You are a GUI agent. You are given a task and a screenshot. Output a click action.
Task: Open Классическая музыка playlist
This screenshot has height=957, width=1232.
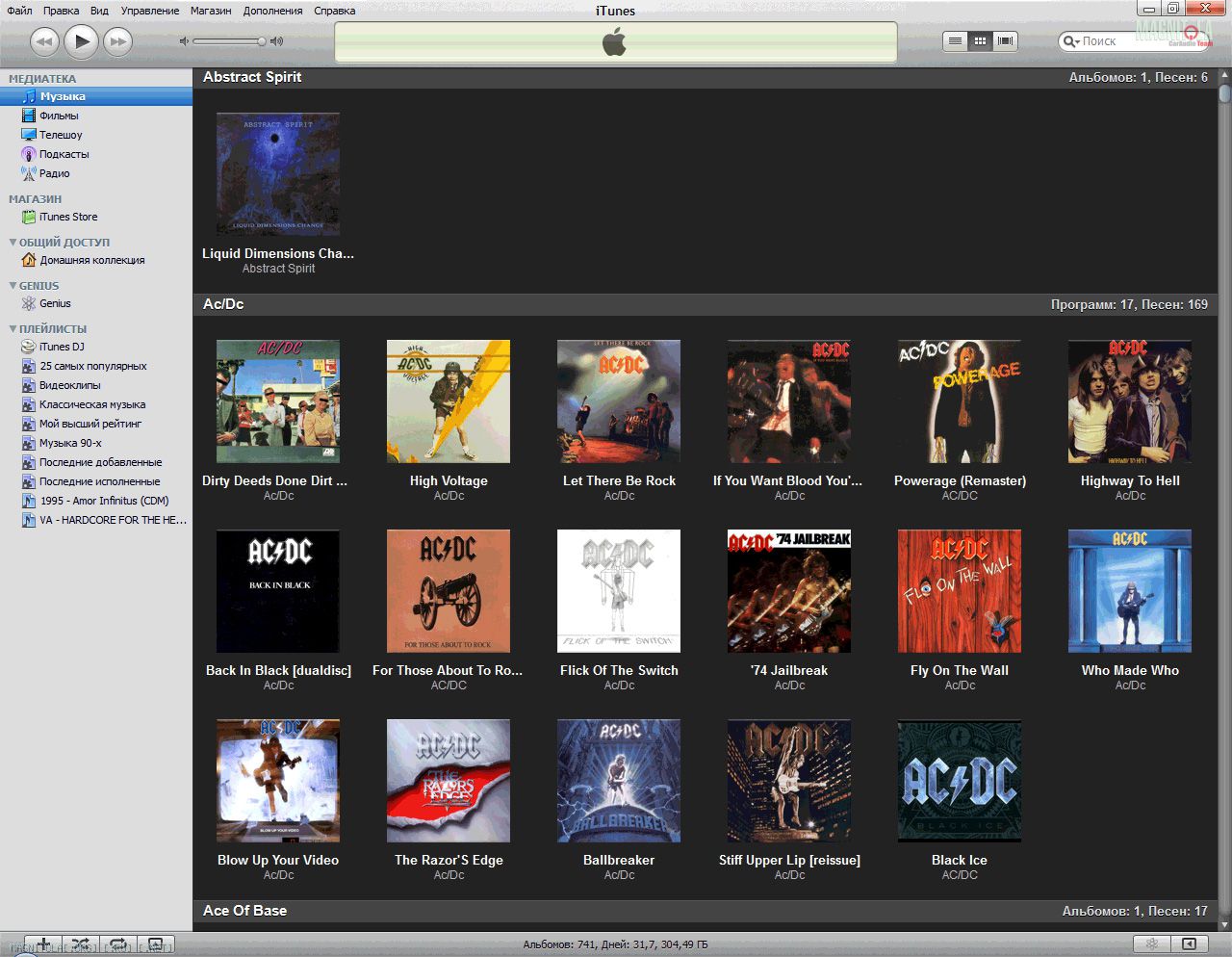(96, 404)
